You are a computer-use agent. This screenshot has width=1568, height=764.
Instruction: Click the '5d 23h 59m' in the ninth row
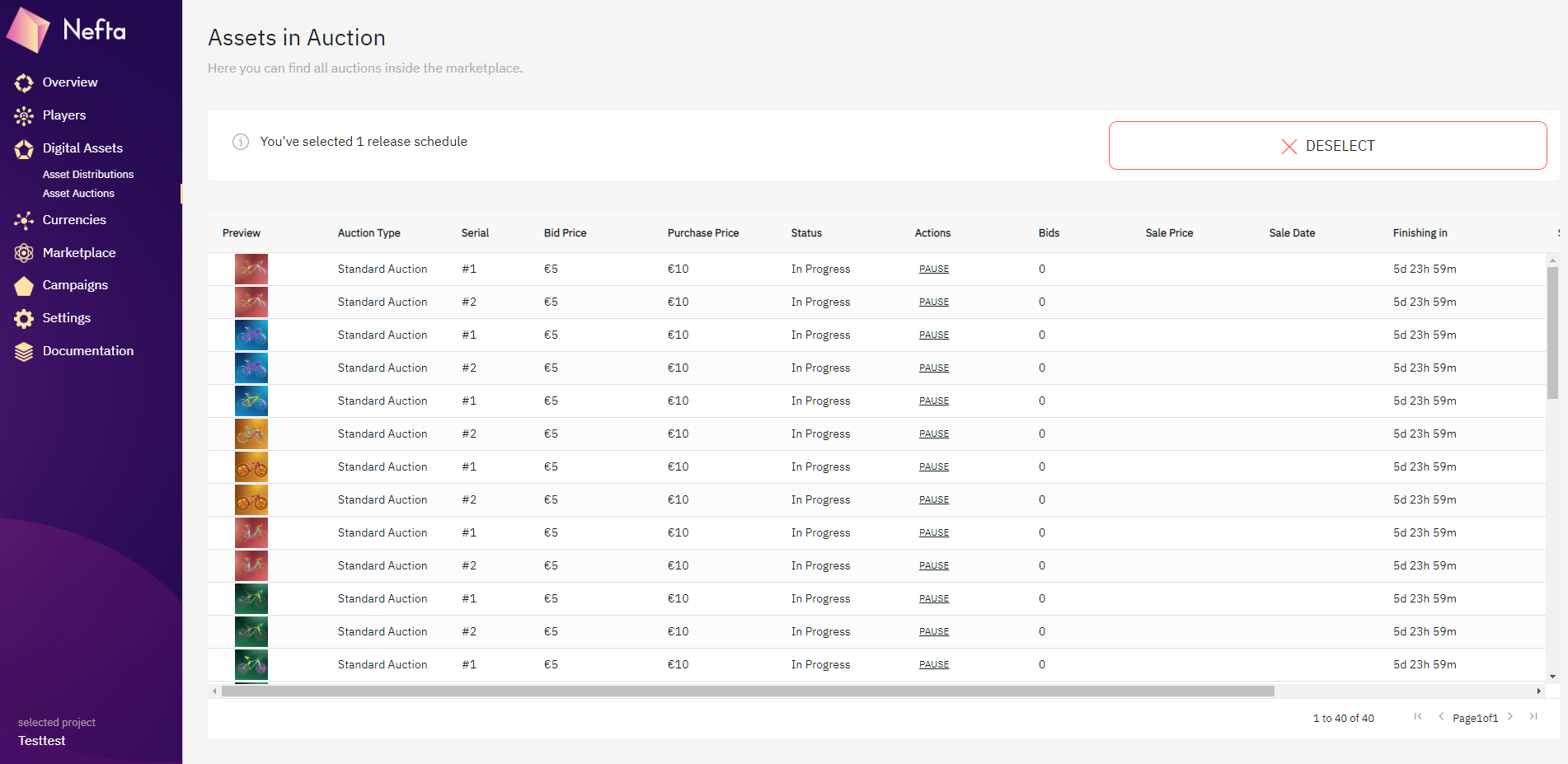coord(1425,533)
